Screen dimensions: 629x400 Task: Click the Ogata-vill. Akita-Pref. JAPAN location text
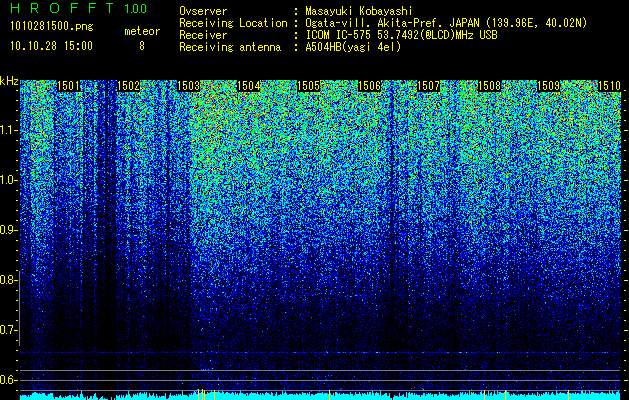point(446,23)
